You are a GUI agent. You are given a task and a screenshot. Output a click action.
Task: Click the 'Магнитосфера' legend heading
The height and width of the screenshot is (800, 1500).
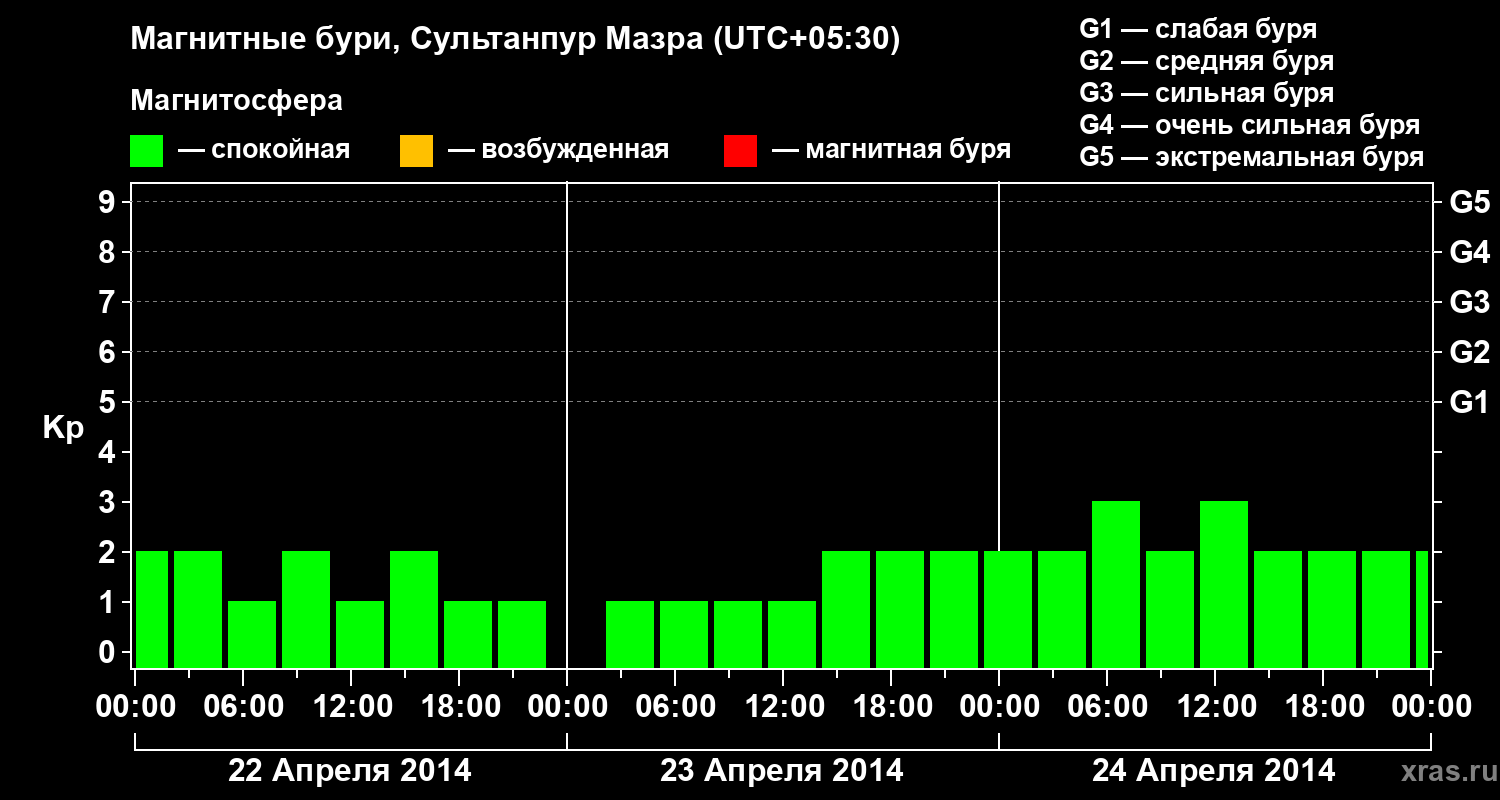(237, 101)
